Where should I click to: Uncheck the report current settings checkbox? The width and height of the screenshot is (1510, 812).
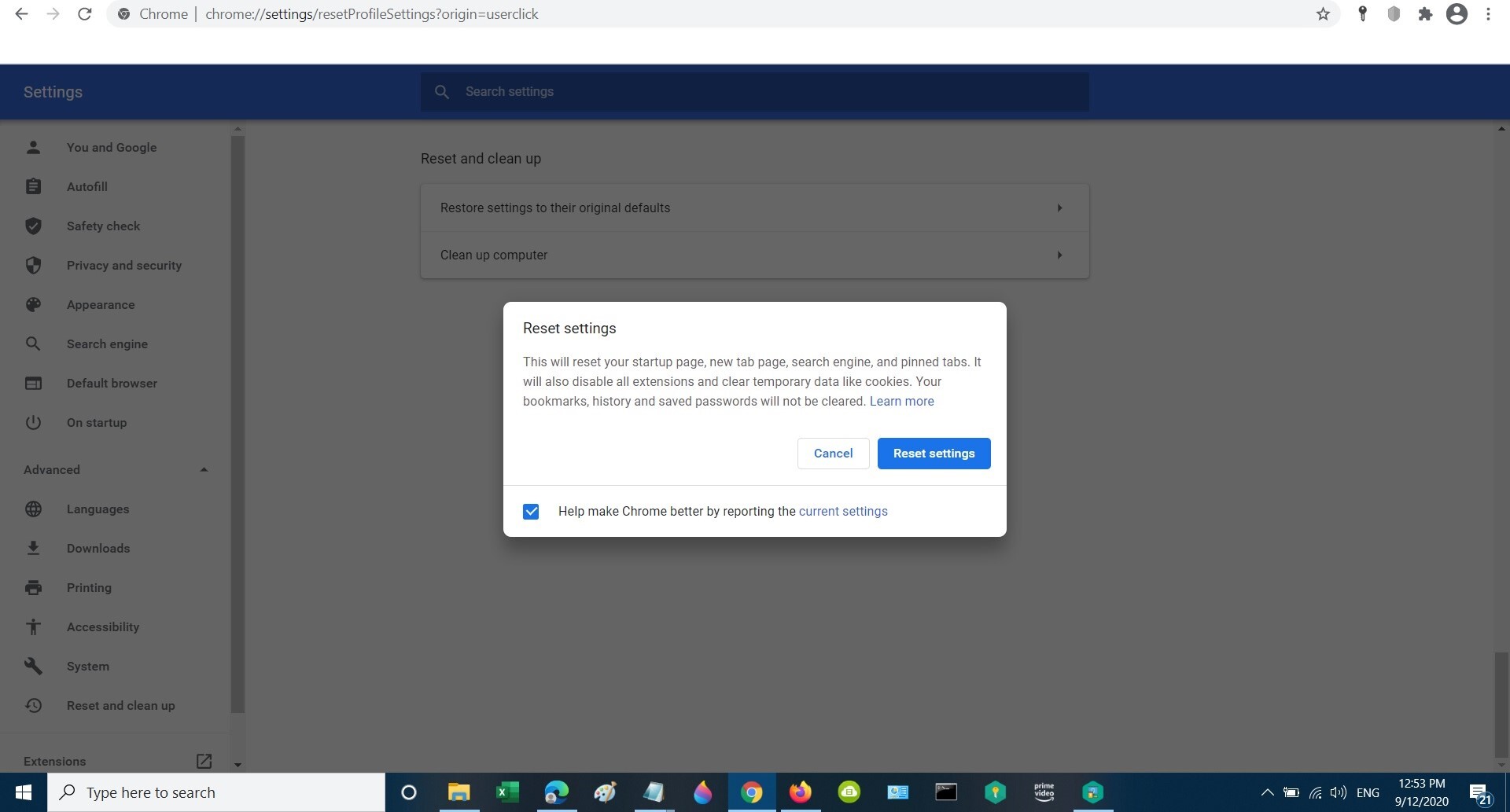click(531, 512)
